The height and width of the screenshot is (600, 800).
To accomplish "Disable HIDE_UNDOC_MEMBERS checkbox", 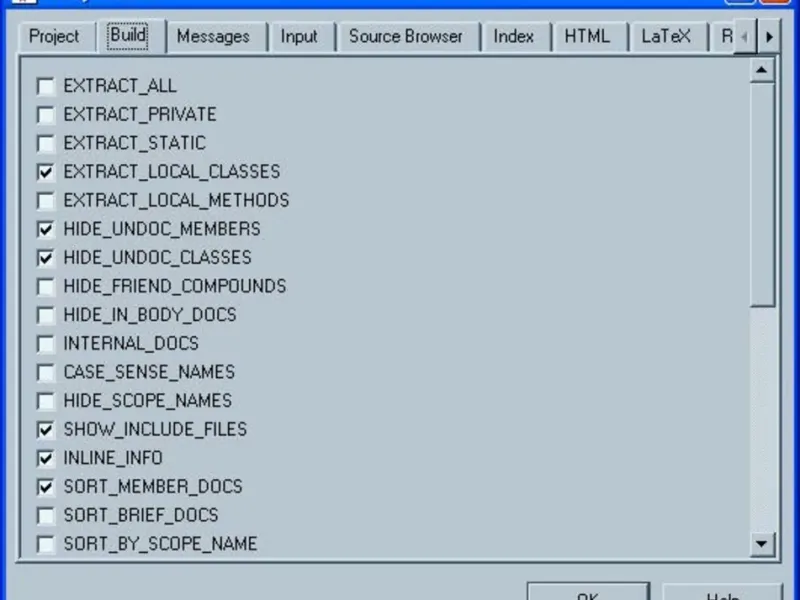I will point(46,229).
